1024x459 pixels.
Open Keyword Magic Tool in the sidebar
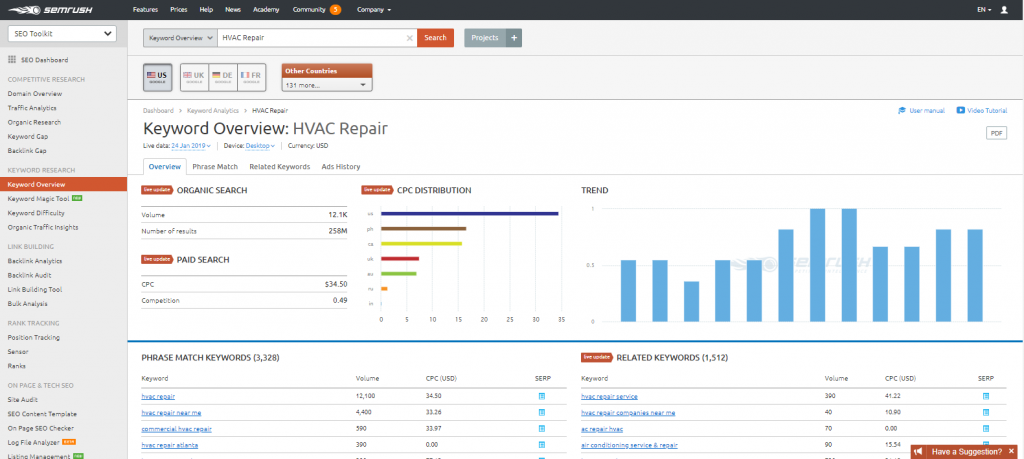39,198
